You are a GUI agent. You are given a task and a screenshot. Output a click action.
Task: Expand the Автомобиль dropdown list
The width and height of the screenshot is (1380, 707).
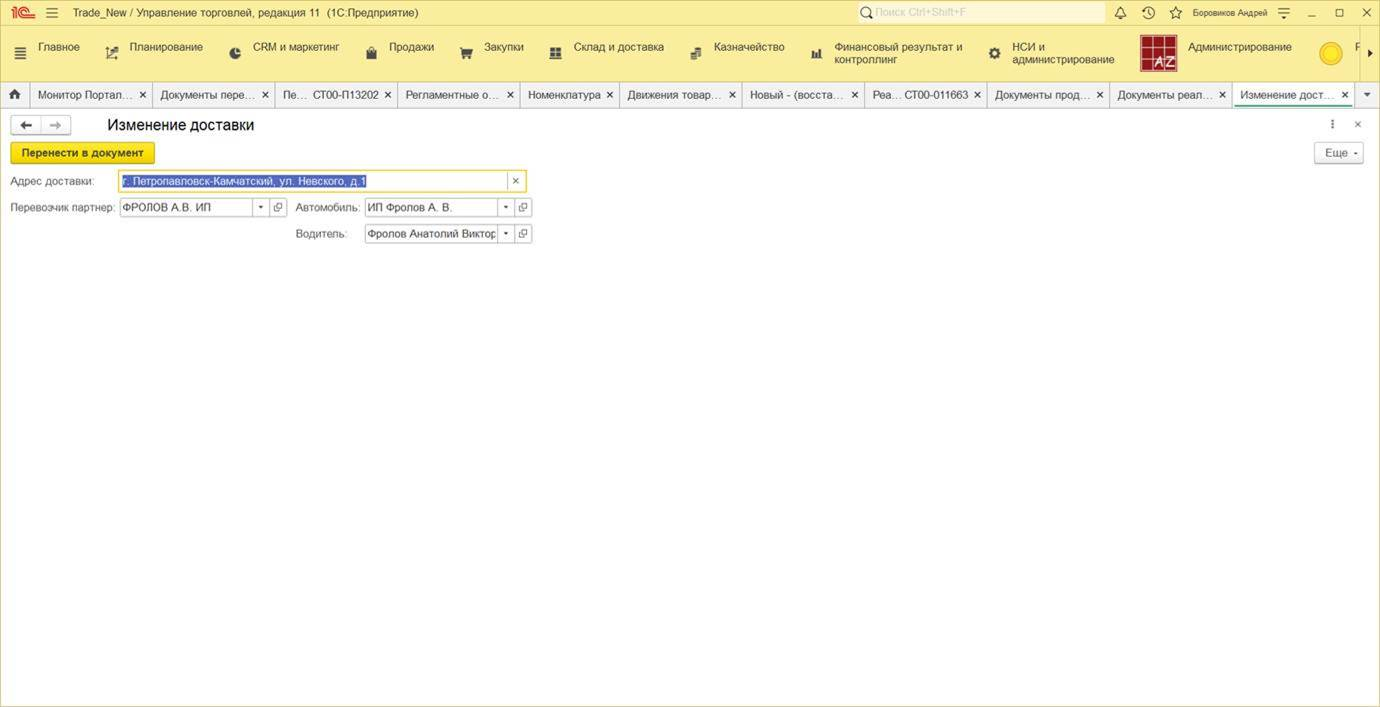point(506,207)
